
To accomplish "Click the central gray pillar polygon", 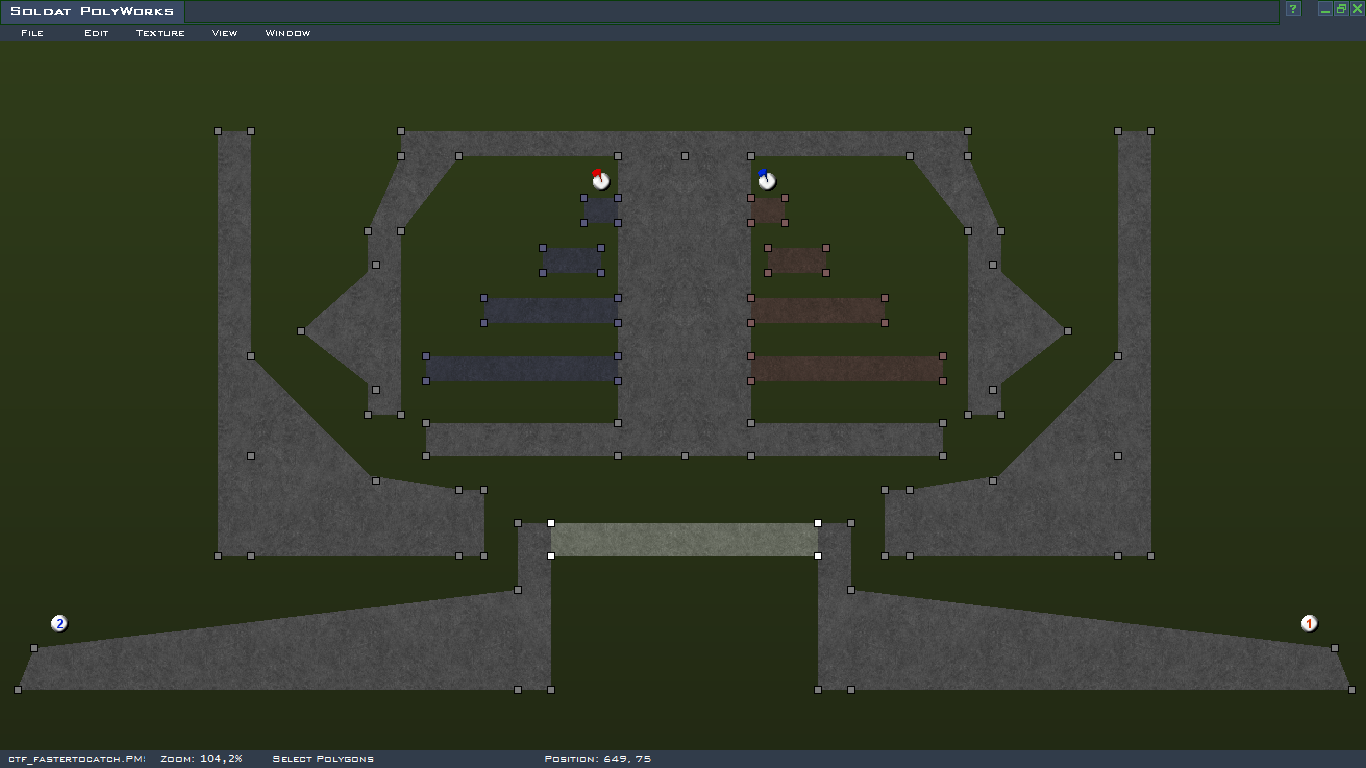I will pyautogui.click(x=684, y=300).
